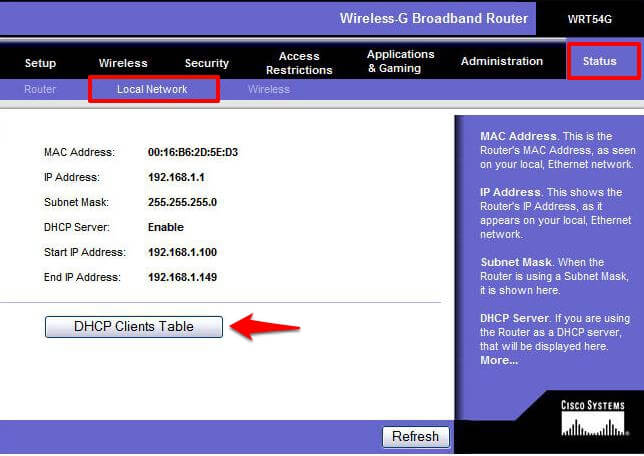Click the Start IP Address: label
The image size is (644, 456).
pyautogui.click(x=85, y=252)
